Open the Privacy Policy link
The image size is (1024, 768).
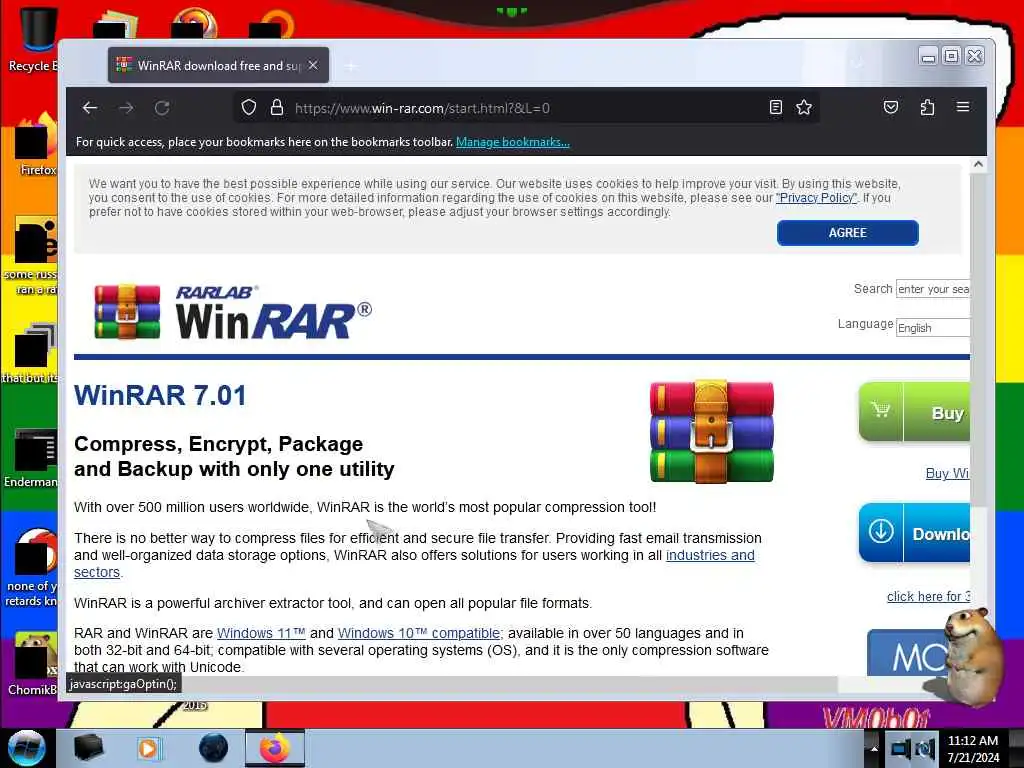click(x=816, y=197)
